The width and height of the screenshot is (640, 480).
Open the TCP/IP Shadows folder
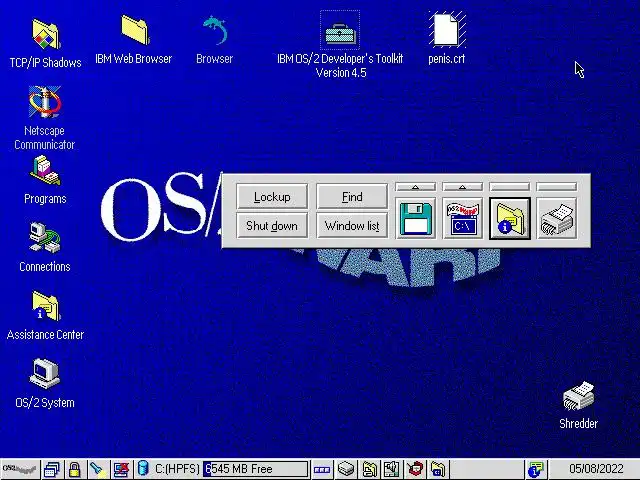click(x=45, y=34)
